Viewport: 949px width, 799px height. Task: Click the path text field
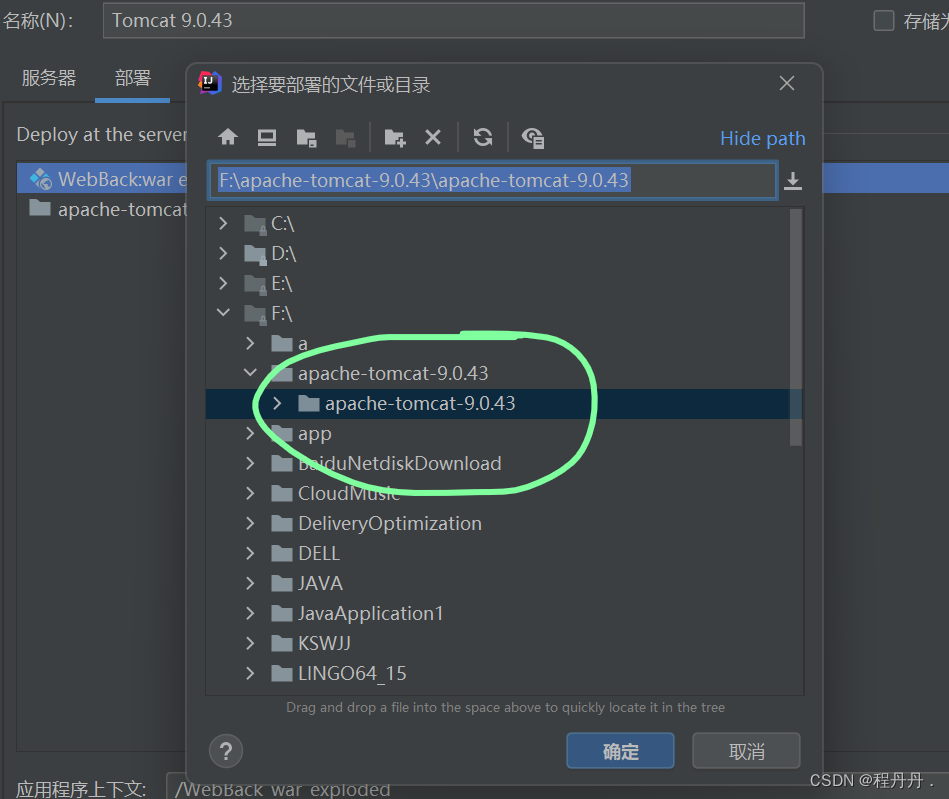[x=493, y=180]
